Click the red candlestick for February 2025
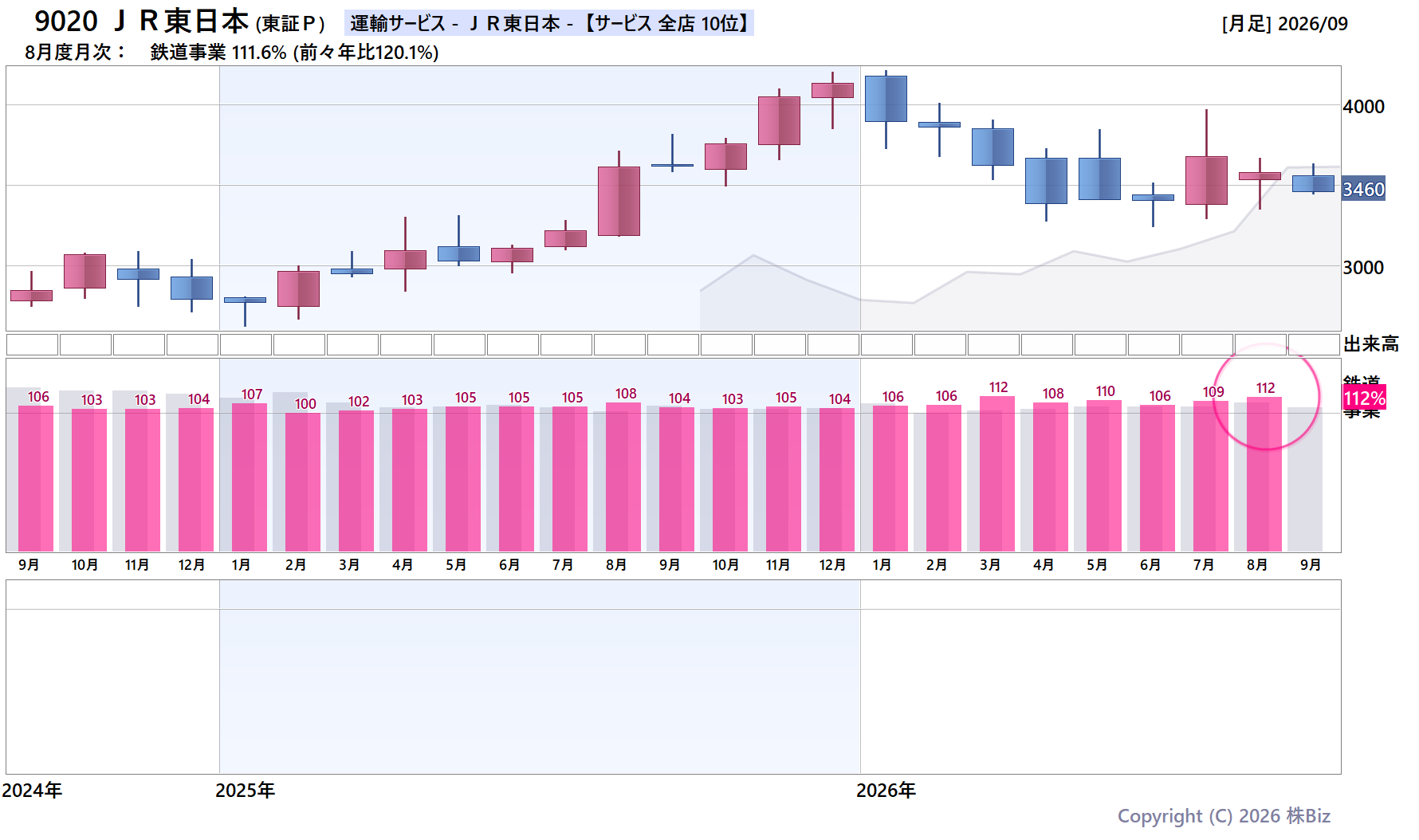The image size is (1419, 840). (298, 289)
